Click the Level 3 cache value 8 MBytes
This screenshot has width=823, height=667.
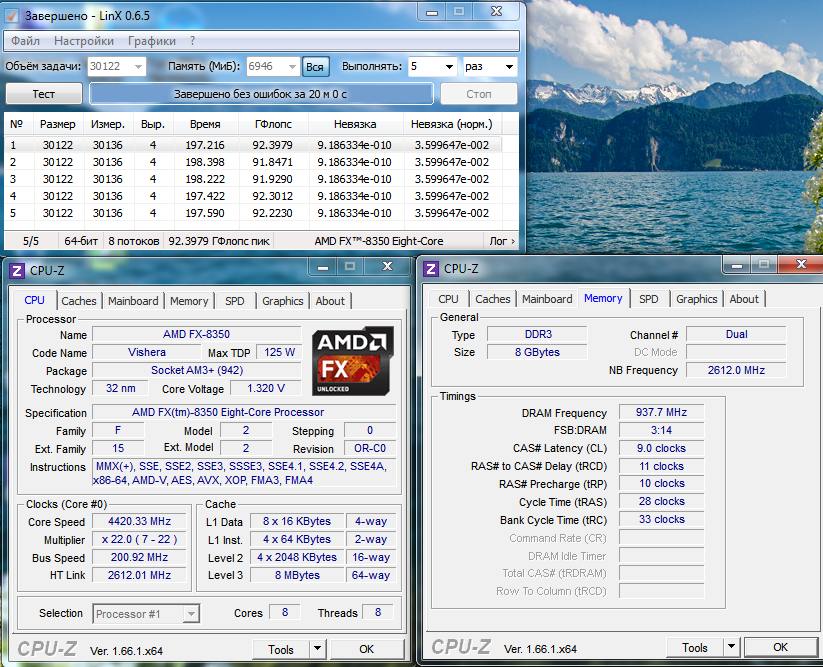point(297,575)
